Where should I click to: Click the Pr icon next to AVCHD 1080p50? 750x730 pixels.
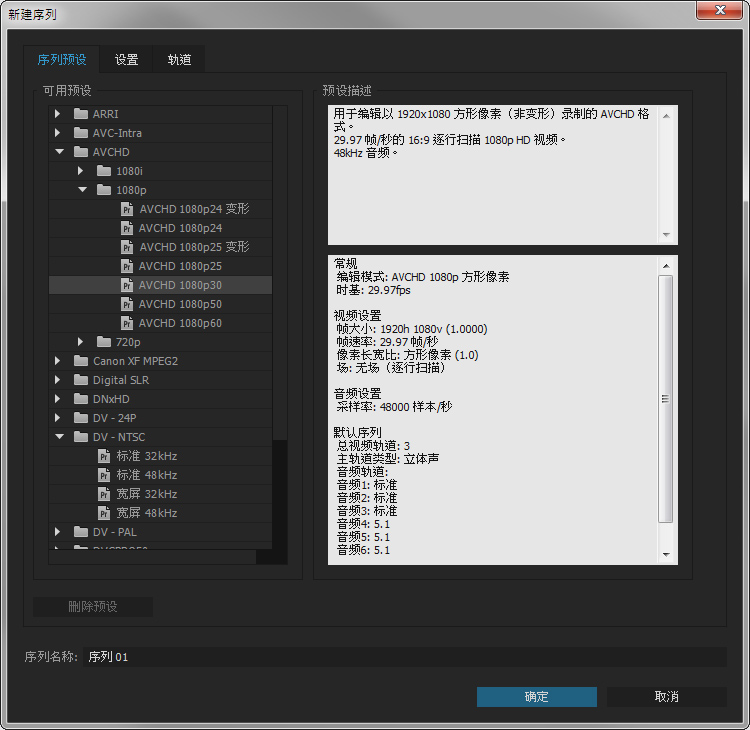127,304
